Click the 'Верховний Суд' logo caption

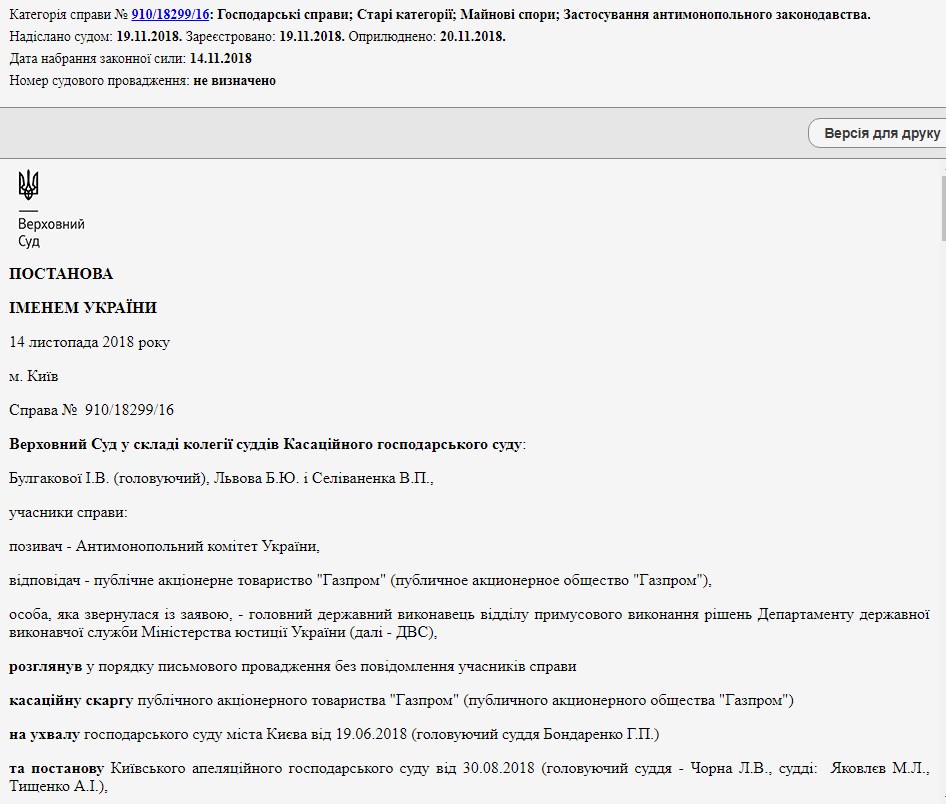51,233
